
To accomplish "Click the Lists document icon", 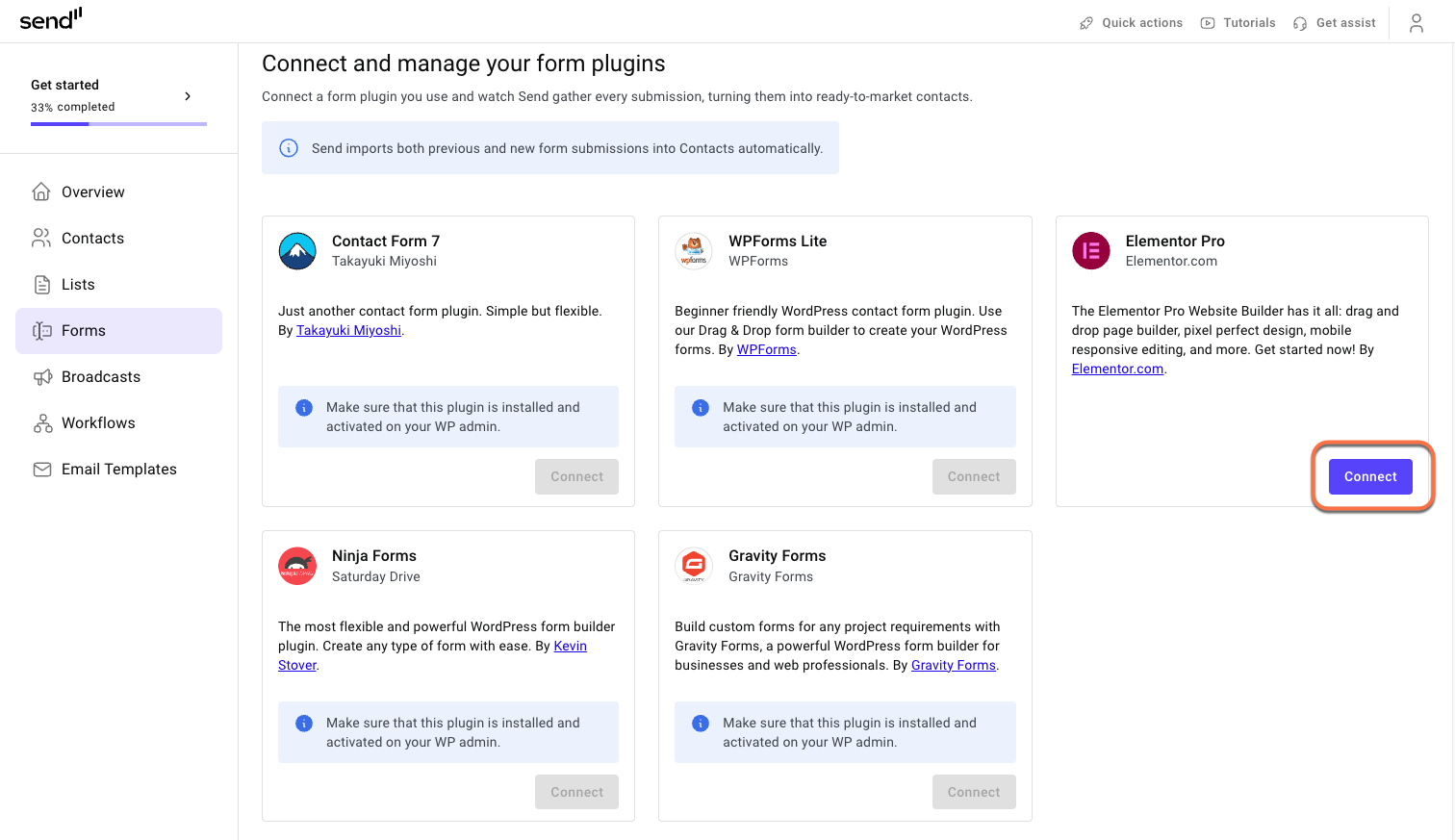I will click(41, 284).
